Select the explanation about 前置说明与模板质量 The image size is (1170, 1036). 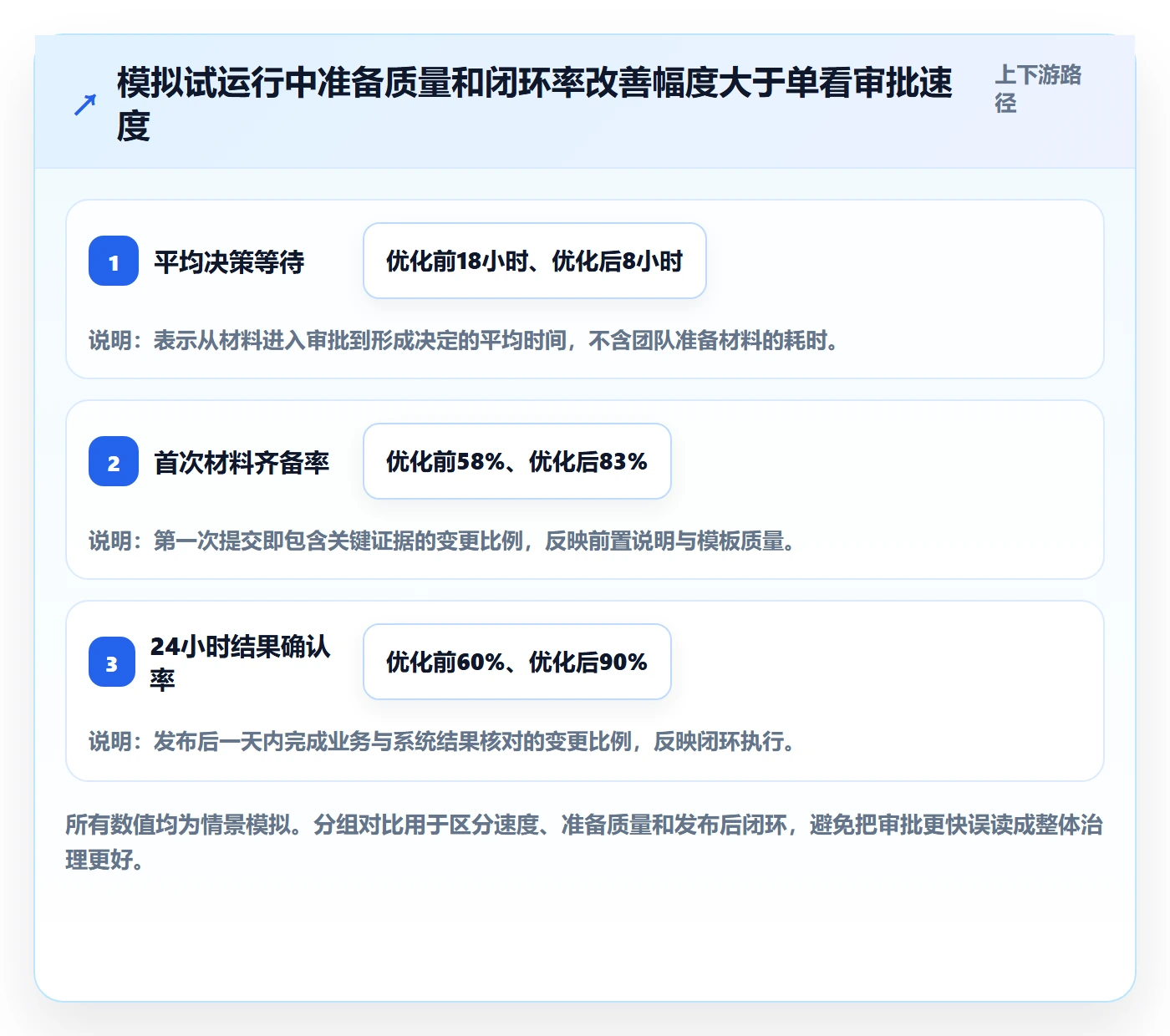(443, 541)
